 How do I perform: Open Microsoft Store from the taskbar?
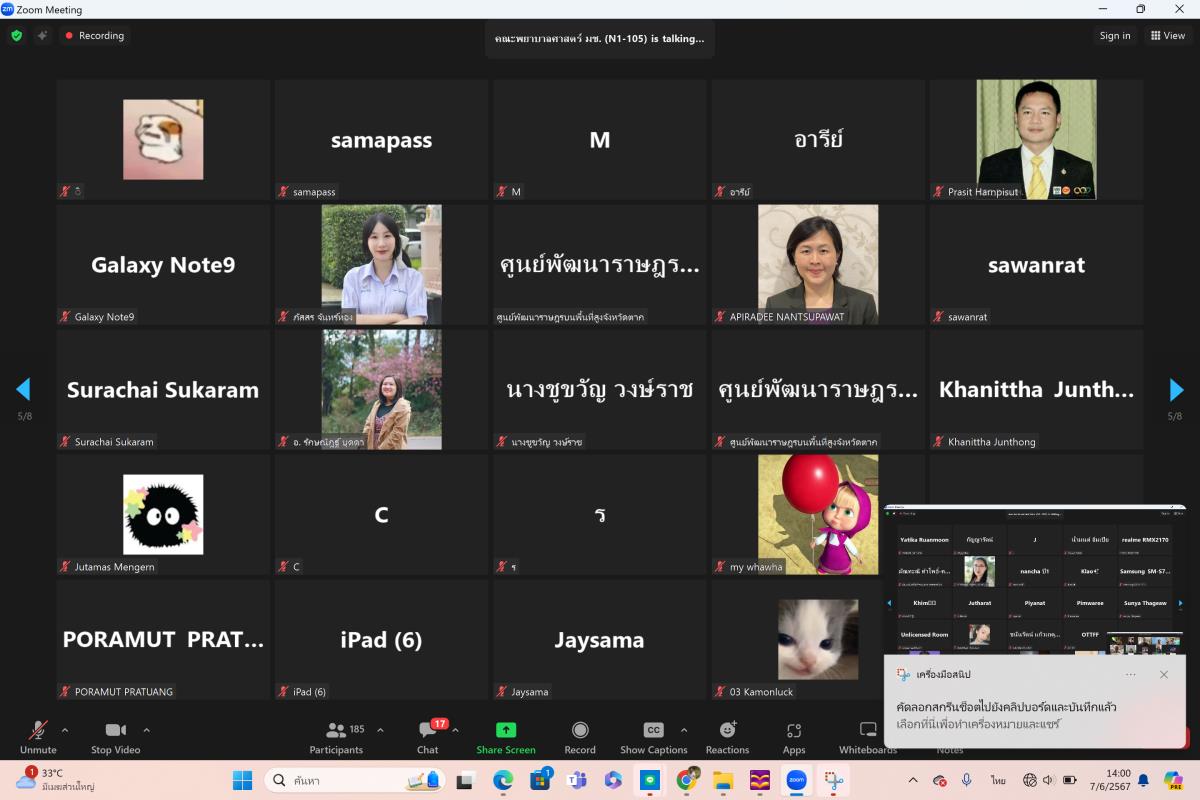540,780
